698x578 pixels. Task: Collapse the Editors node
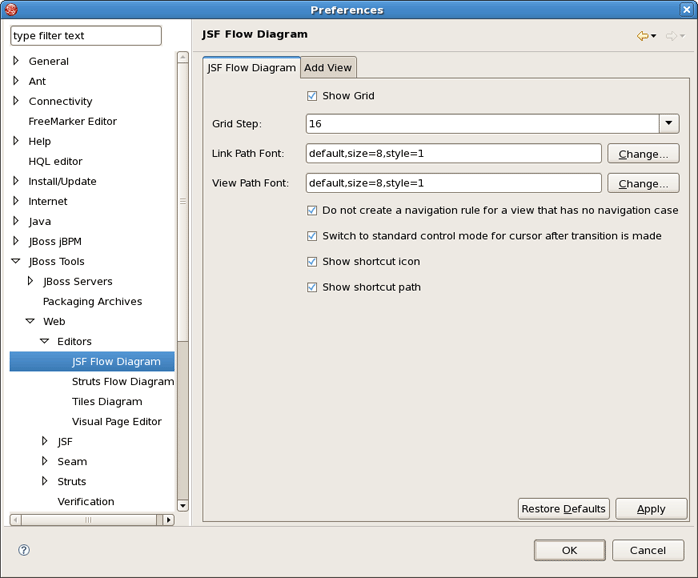click(45, 341)
